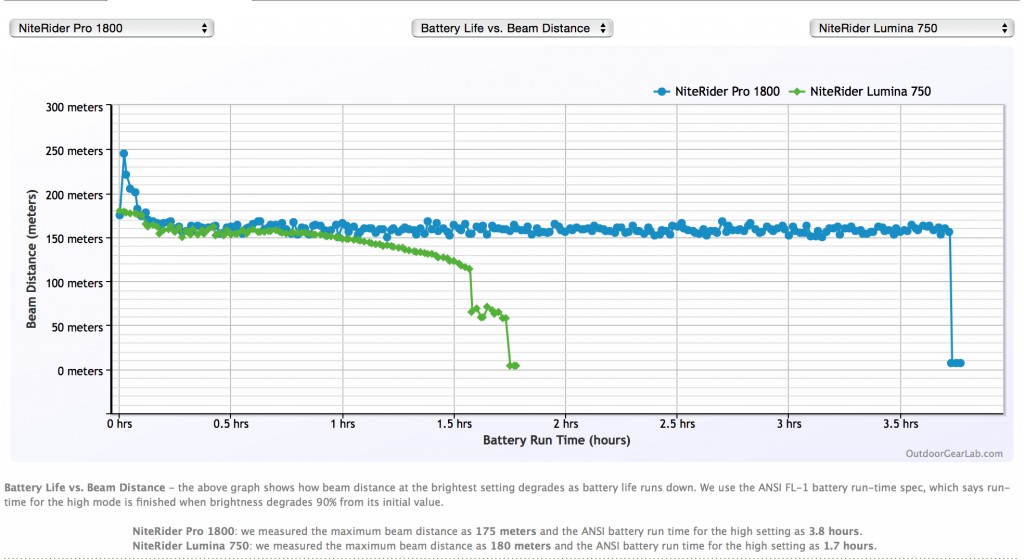The width and height of the screenshot is (1024, 560).
Task: Click the "Battery Run Time (hours)" axis title
Action: click(x=557, y=439)
